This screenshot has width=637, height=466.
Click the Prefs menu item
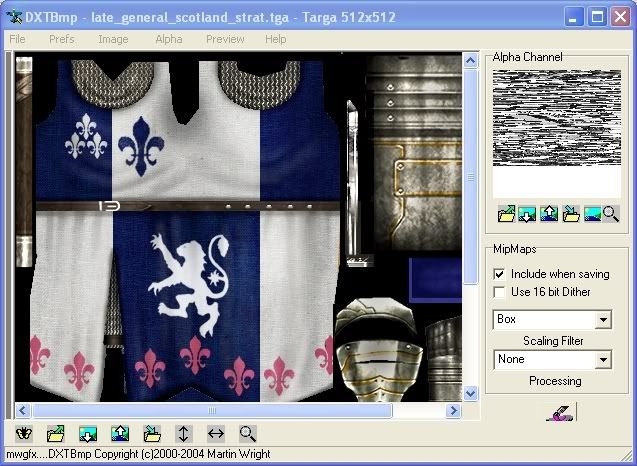coord(61,39)
